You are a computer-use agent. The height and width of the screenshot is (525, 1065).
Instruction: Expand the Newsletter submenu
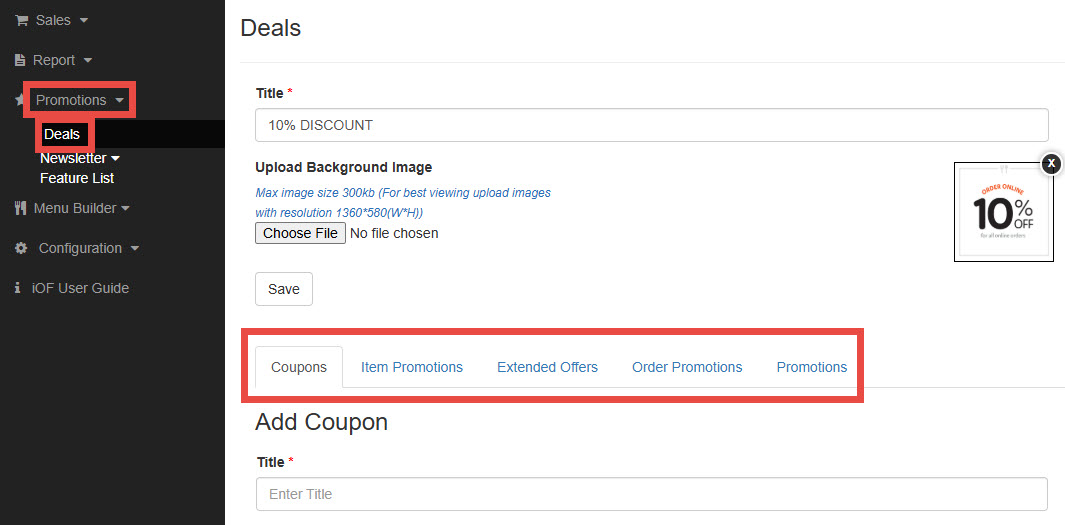80,158
